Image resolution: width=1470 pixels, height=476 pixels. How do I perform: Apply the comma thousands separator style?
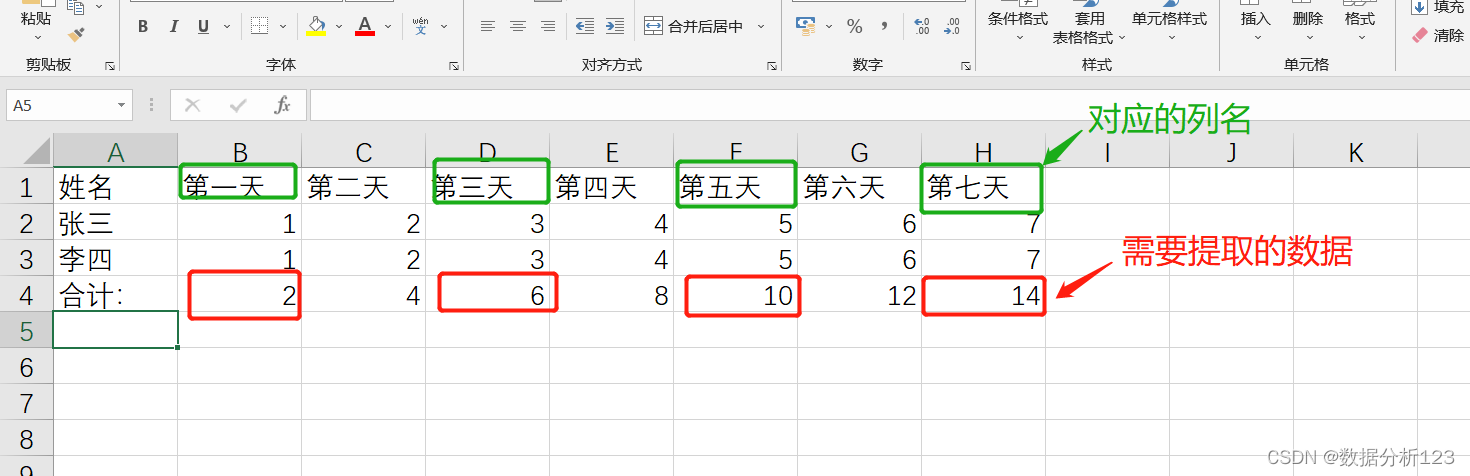click(885, 27)
